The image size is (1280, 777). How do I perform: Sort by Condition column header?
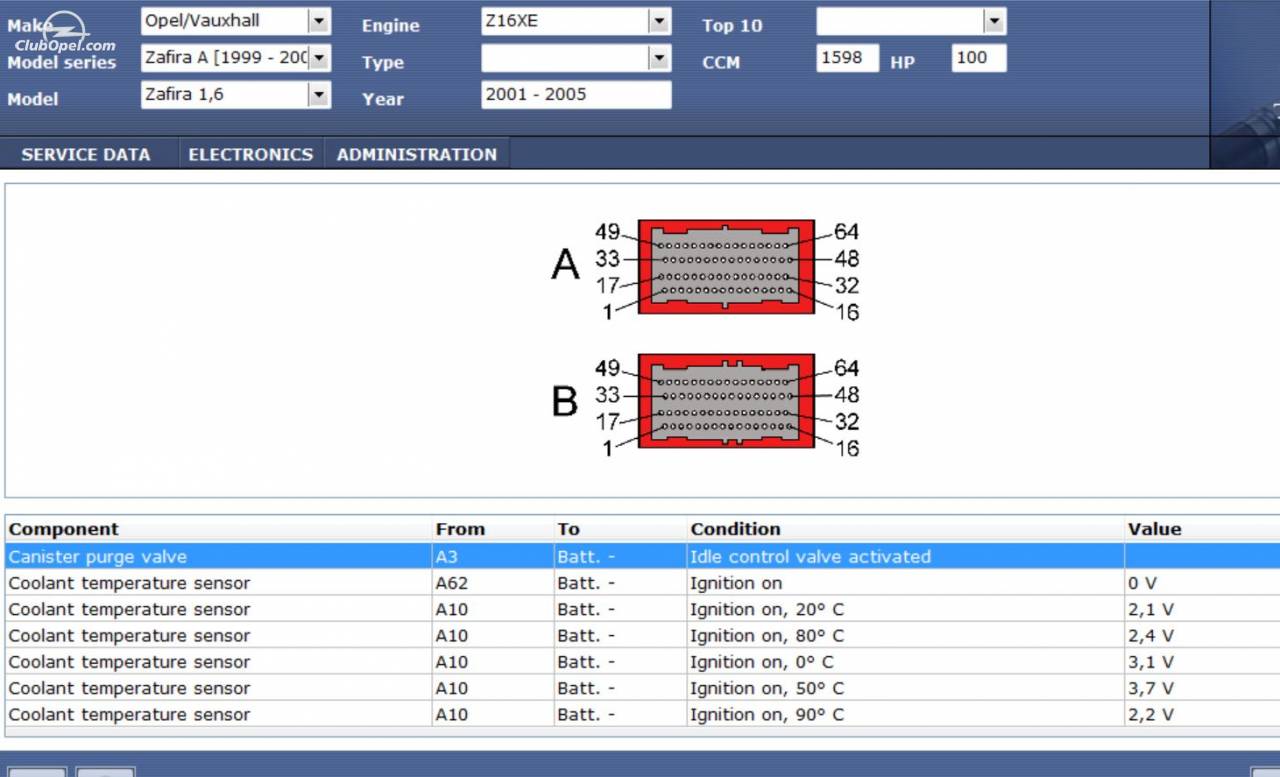(x=906, y=529)
